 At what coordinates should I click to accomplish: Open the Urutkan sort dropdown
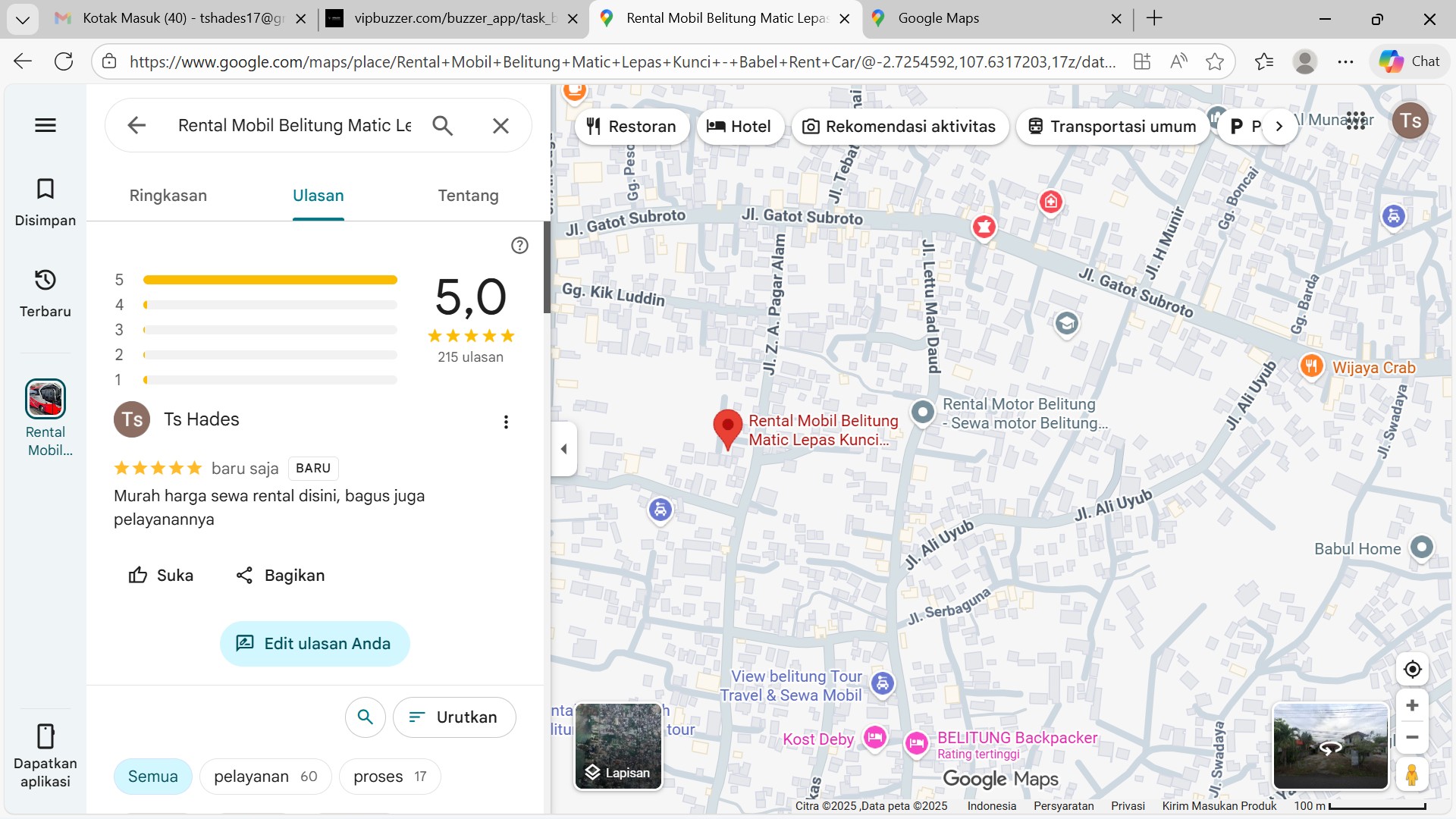[454, 717]
